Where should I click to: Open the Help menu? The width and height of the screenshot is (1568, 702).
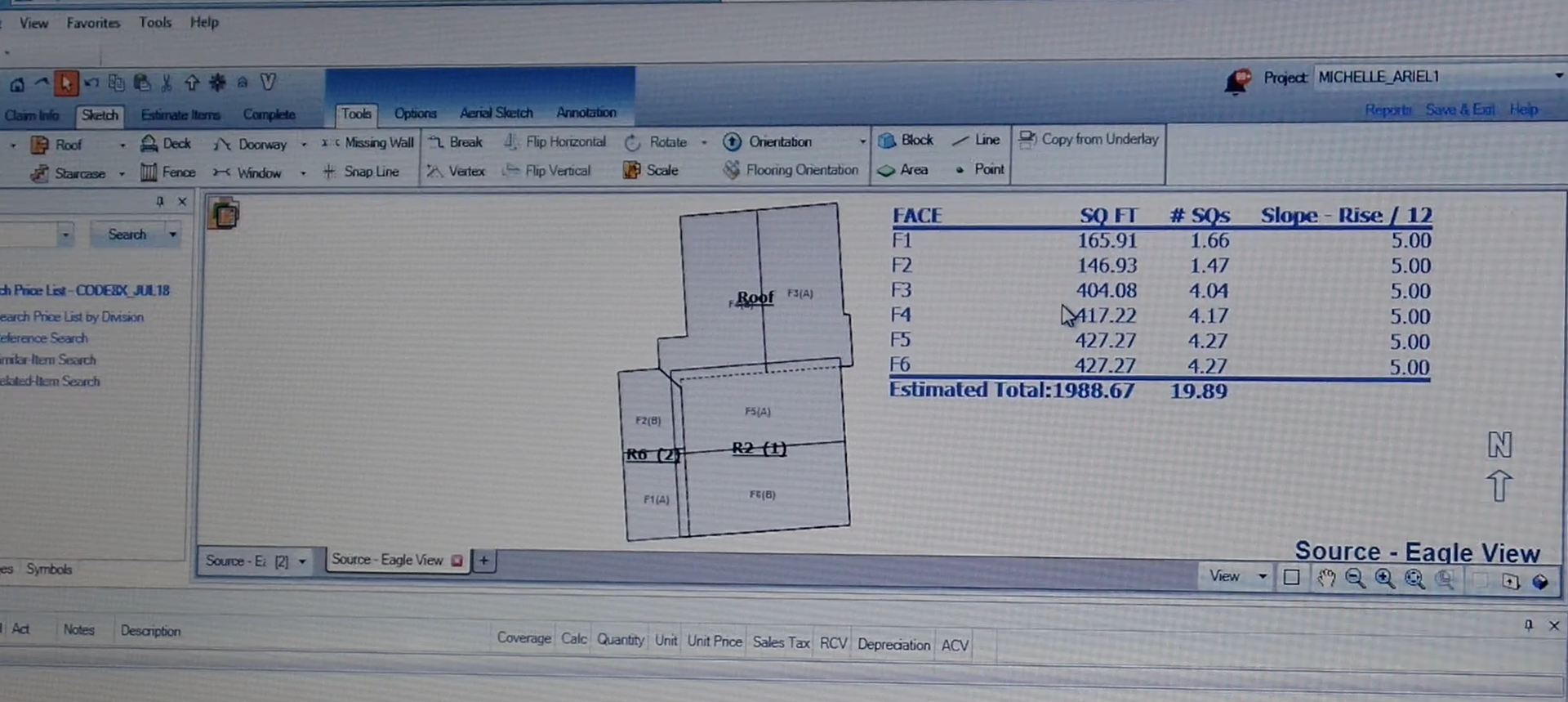coord(204,22)
